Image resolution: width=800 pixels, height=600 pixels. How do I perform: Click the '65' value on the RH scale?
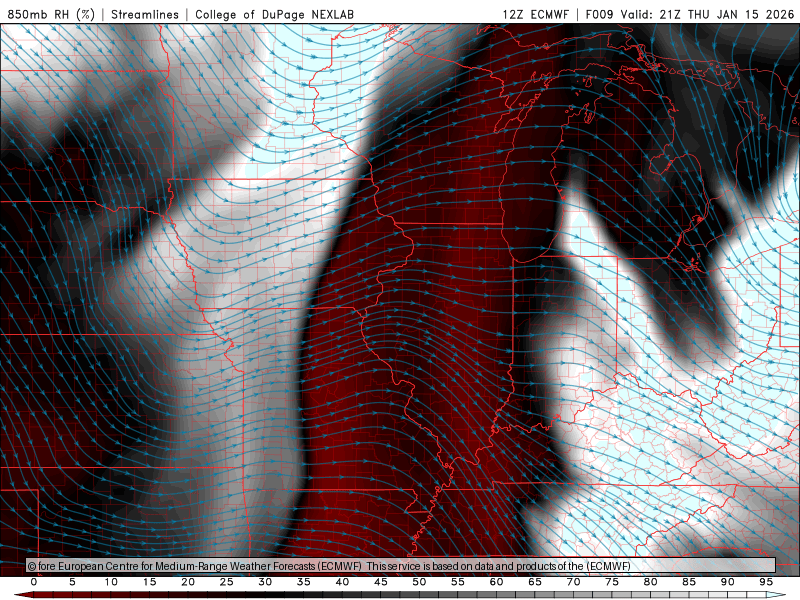[x=535, y=582]
